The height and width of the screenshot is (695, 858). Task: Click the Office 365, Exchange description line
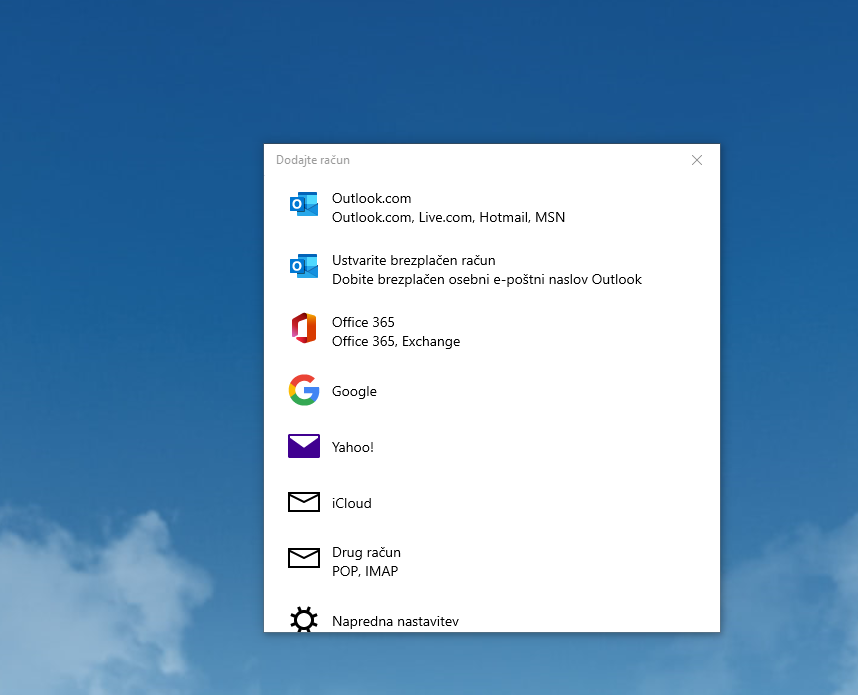point(395,341)
